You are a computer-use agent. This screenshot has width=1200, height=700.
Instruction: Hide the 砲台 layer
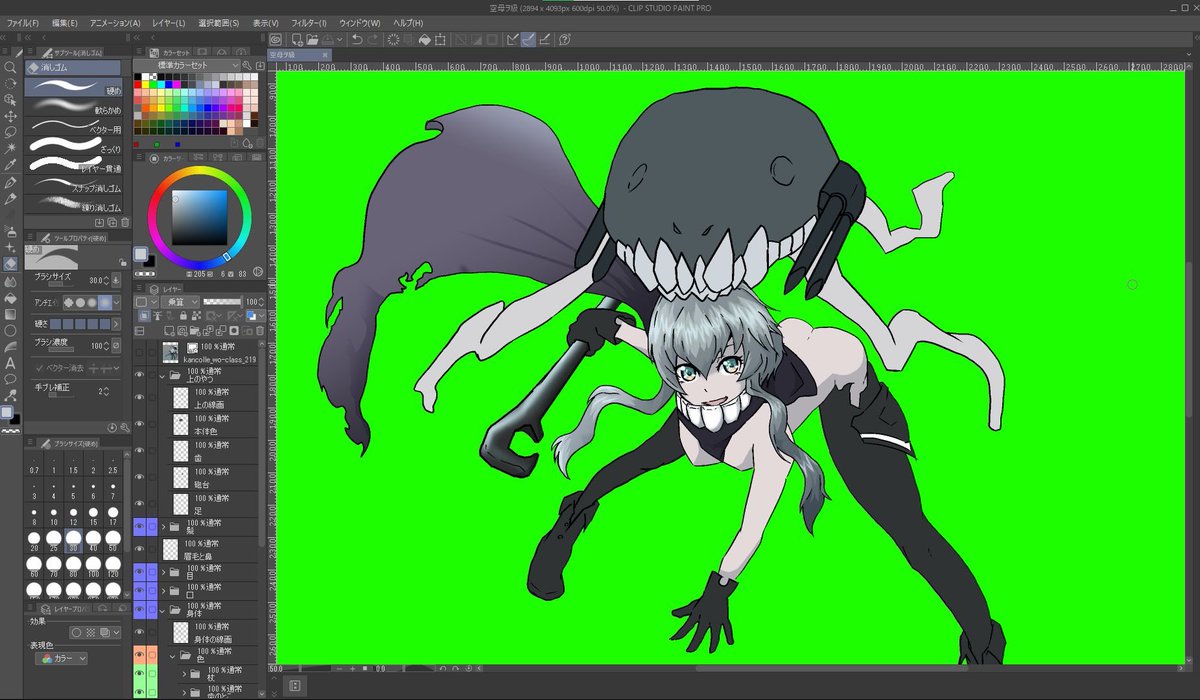pyautogui.click(x=139, y=477)
